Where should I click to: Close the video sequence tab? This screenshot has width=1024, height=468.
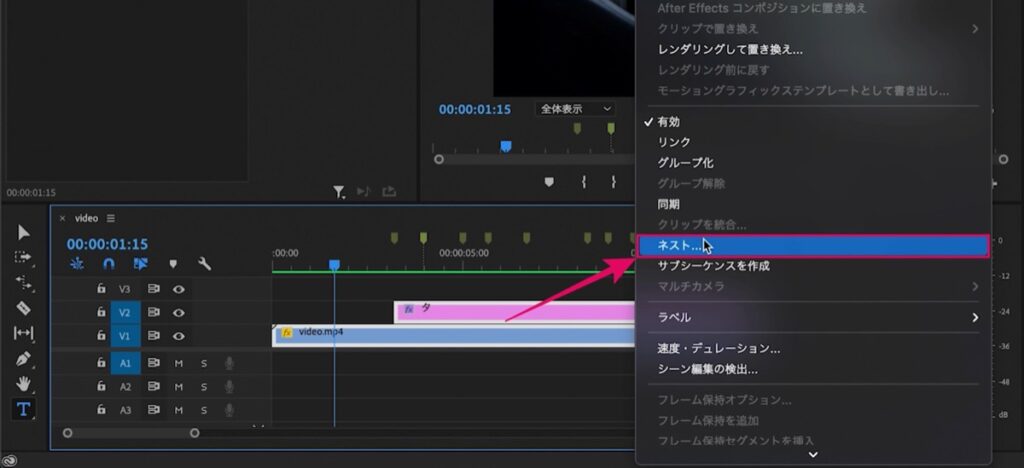pos(63,219)
